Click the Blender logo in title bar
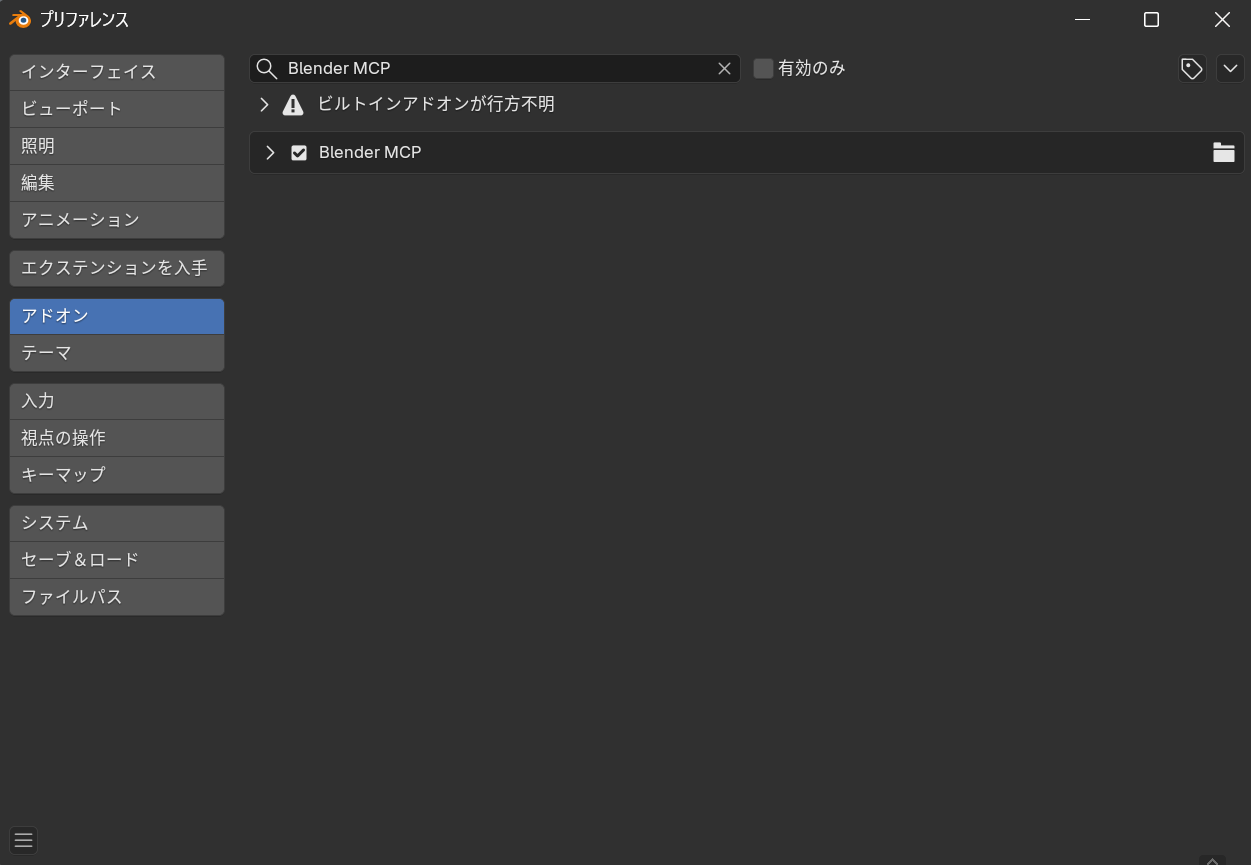 [x=18, y=18]
